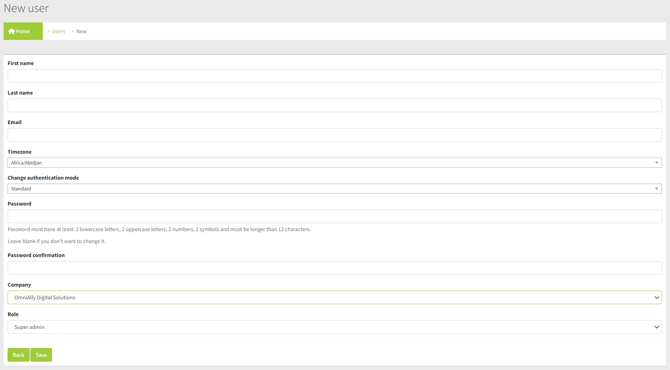This screenshot has width=670, height=370.
Task: Click the Home breadcrumb button
Action: tap(23, 31)
